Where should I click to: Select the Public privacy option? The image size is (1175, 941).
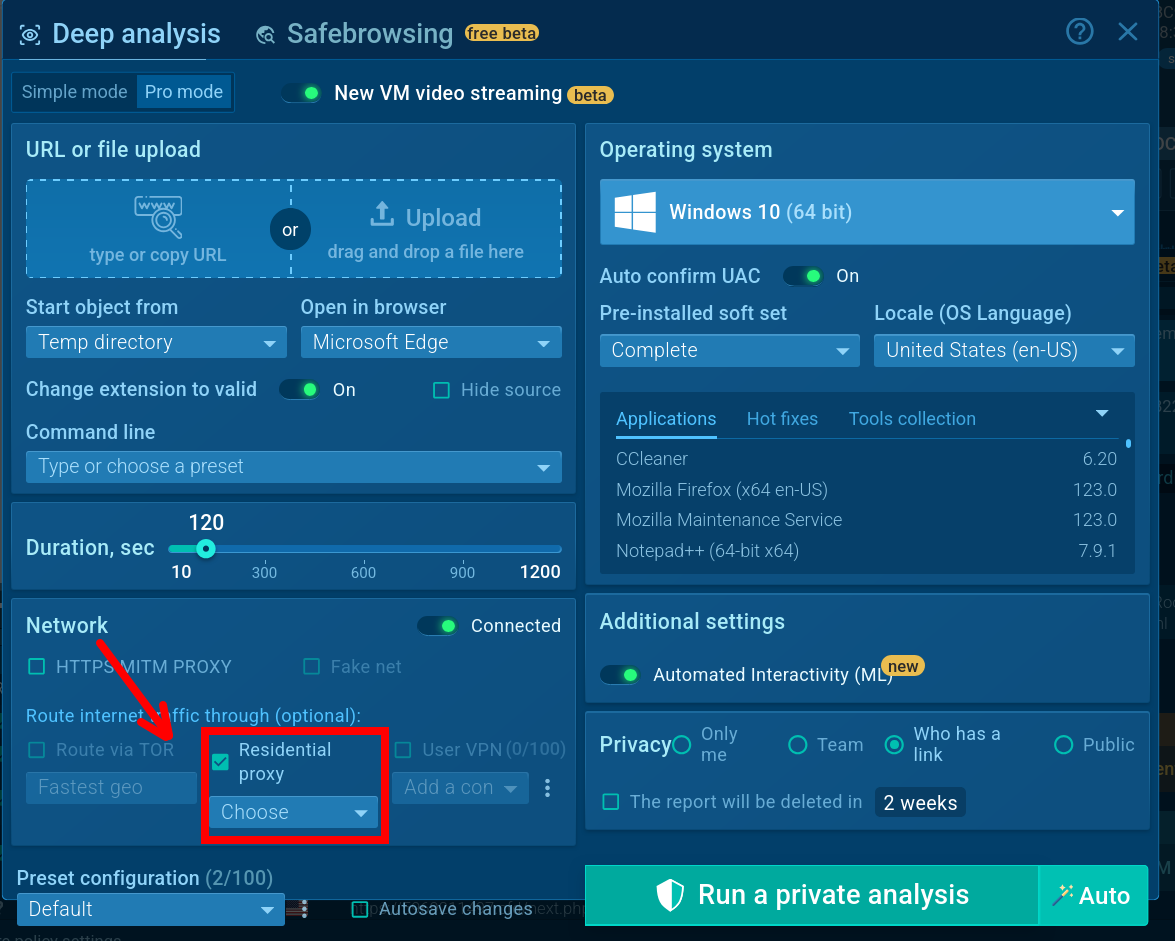[1063, 745]
